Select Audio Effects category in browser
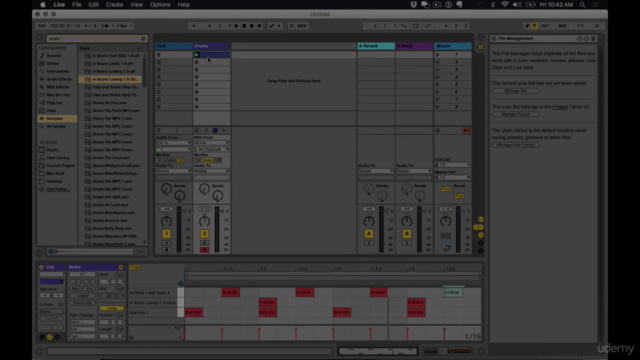Image resolution: width=640 pixels, height=360 pixels. coord(59,79)
